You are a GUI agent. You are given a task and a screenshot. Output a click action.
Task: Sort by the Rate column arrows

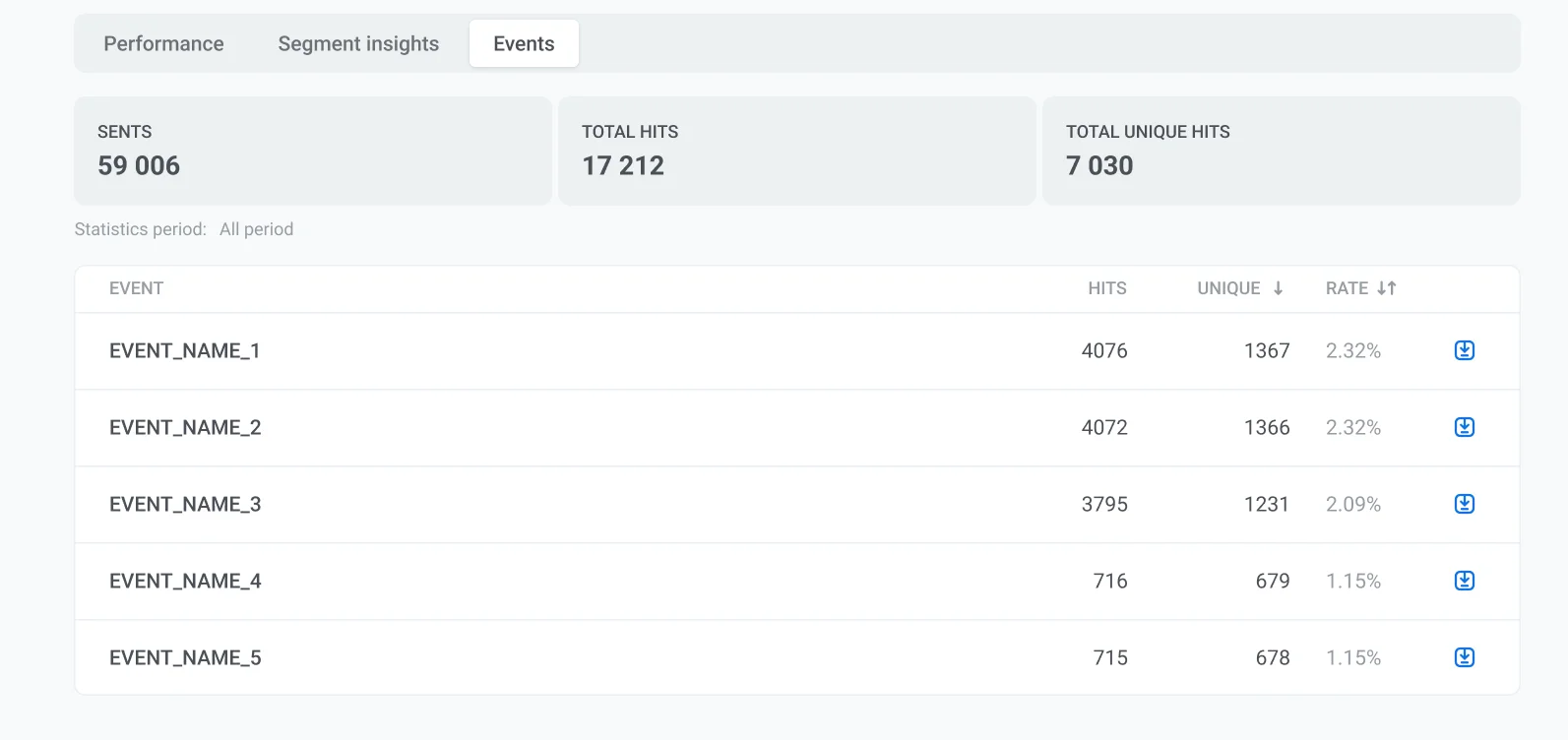coord(1386,288)
